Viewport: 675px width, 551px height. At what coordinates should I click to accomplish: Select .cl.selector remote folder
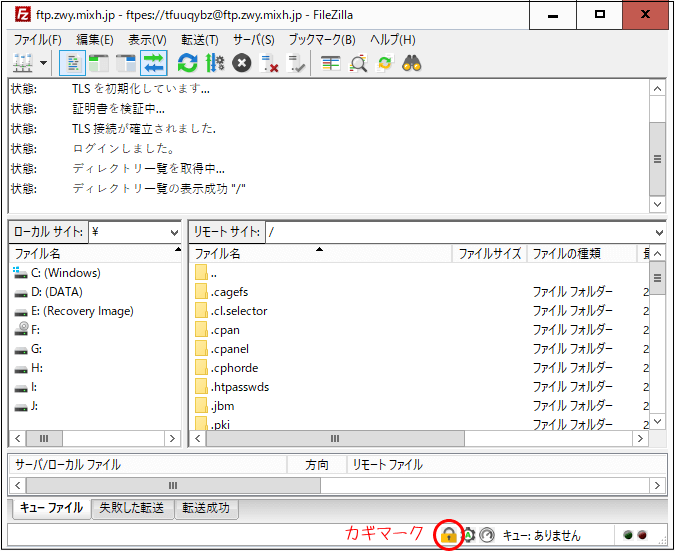(x=231, y=311)
